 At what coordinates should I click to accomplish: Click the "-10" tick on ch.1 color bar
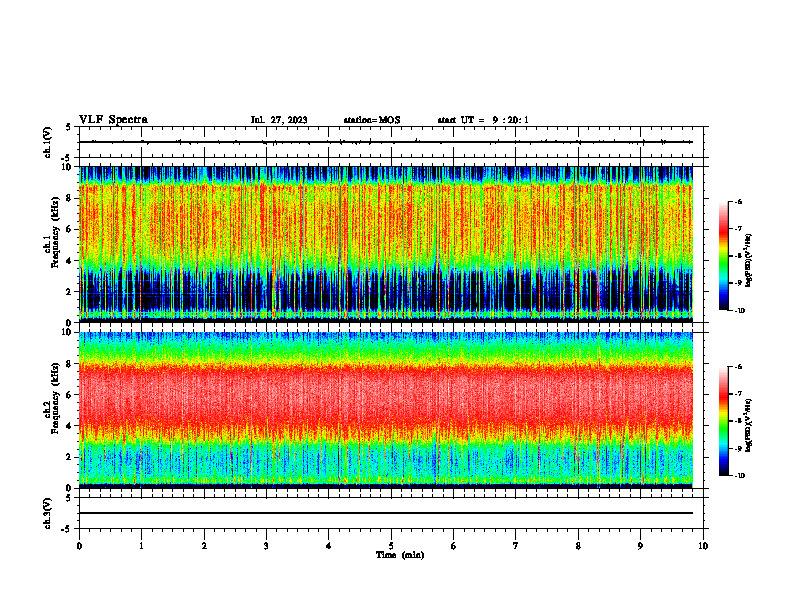pyautogui.click(x=740, y=311)
